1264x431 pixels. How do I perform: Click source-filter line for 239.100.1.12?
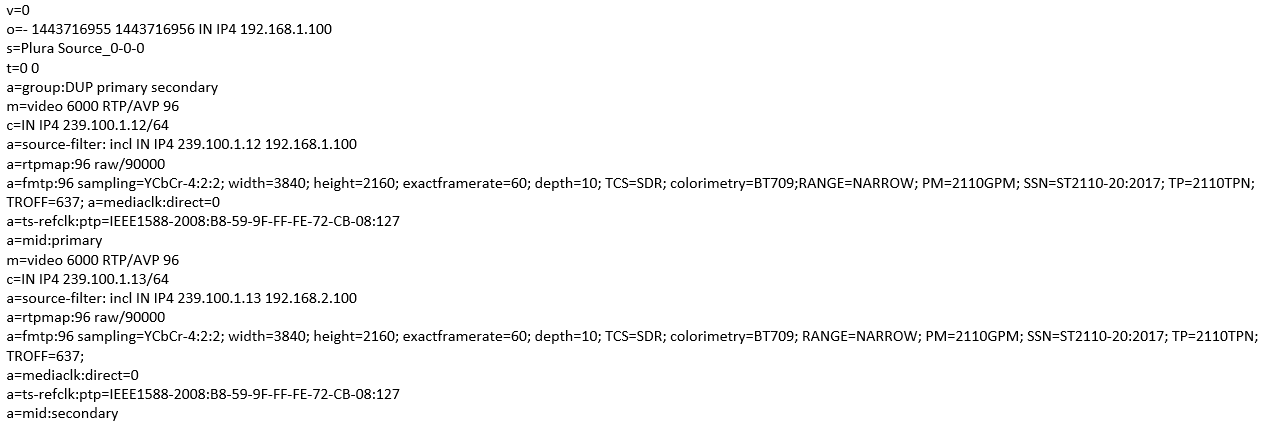[181, 145]
